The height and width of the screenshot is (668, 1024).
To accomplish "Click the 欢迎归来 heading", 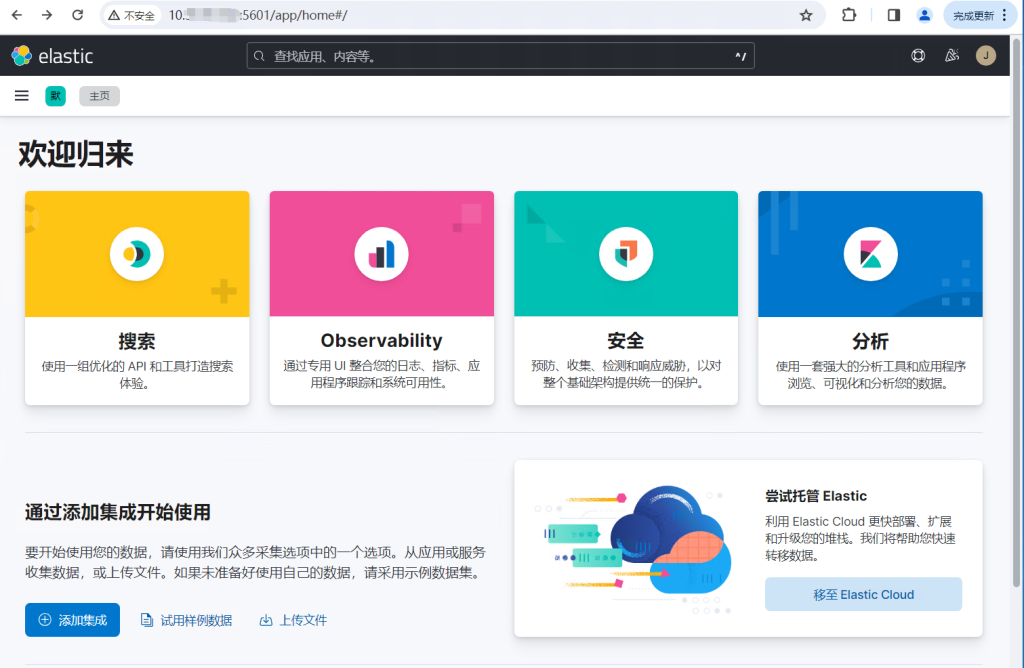I will click(76, 155).
